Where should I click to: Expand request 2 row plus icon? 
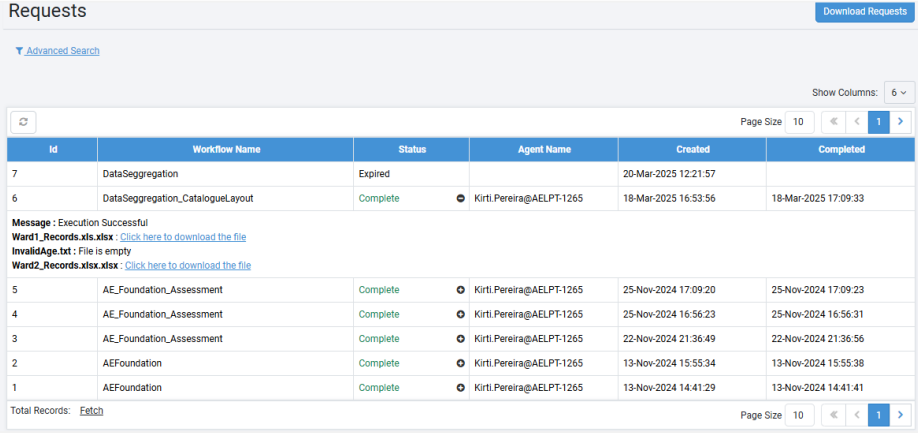pyautogui.click(x=460, y=363)
